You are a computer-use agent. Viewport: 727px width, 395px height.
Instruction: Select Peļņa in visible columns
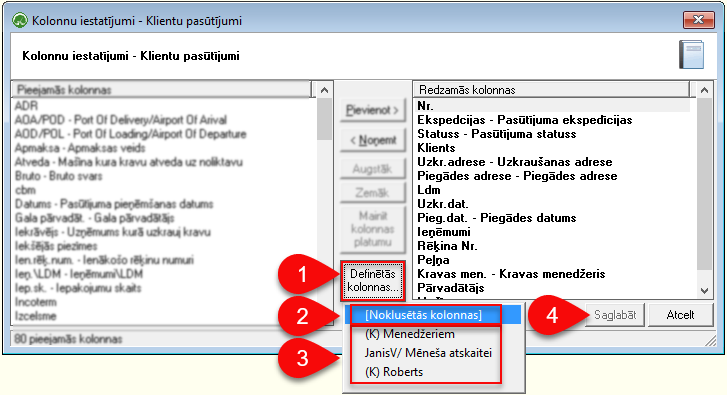[553, 260]
